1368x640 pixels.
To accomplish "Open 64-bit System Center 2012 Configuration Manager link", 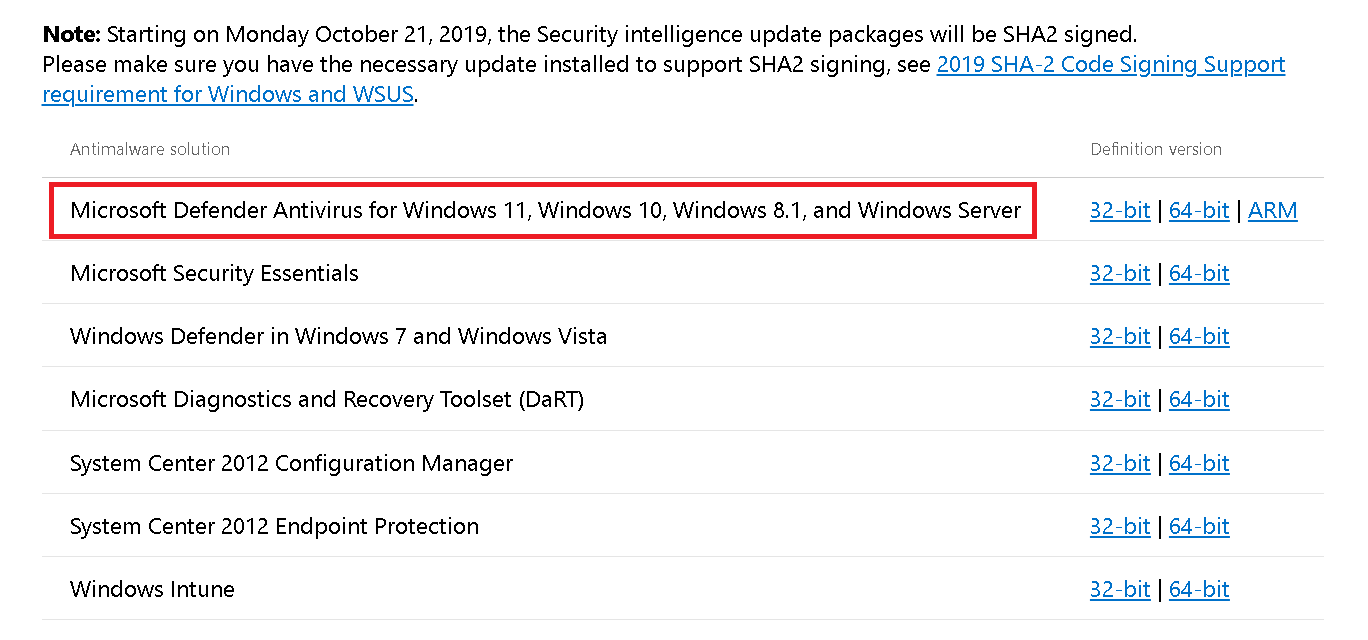I will point(1198,464).
